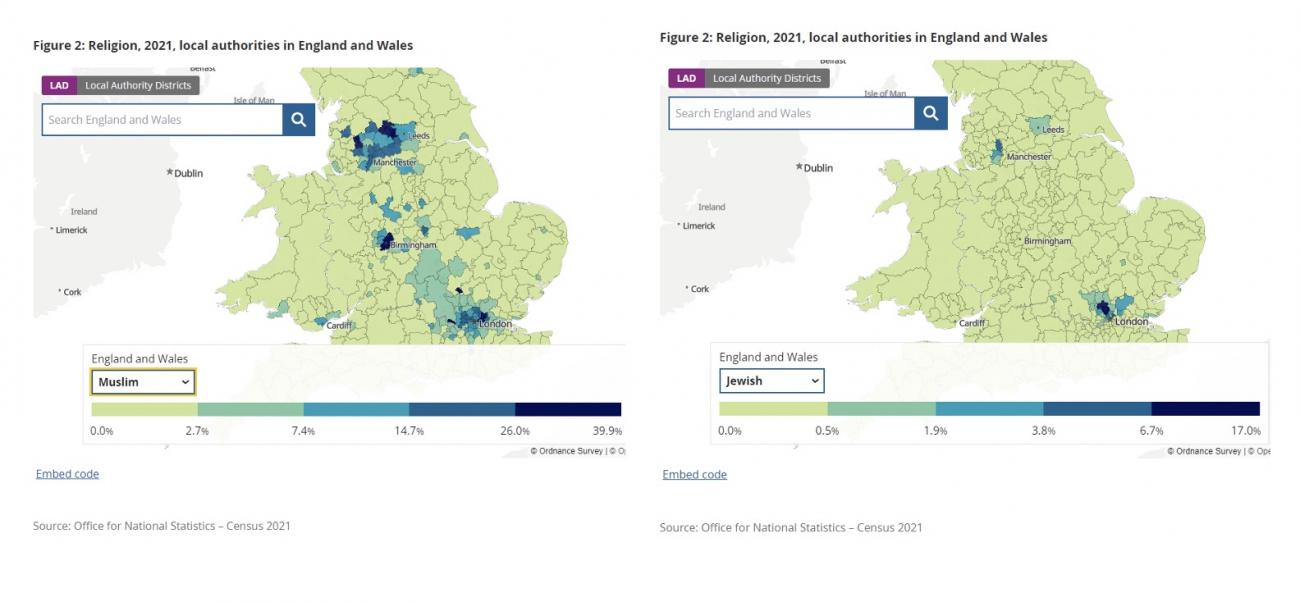
Task: Click the Cardiff label on the Jewish map
Action: pos(973,323)
